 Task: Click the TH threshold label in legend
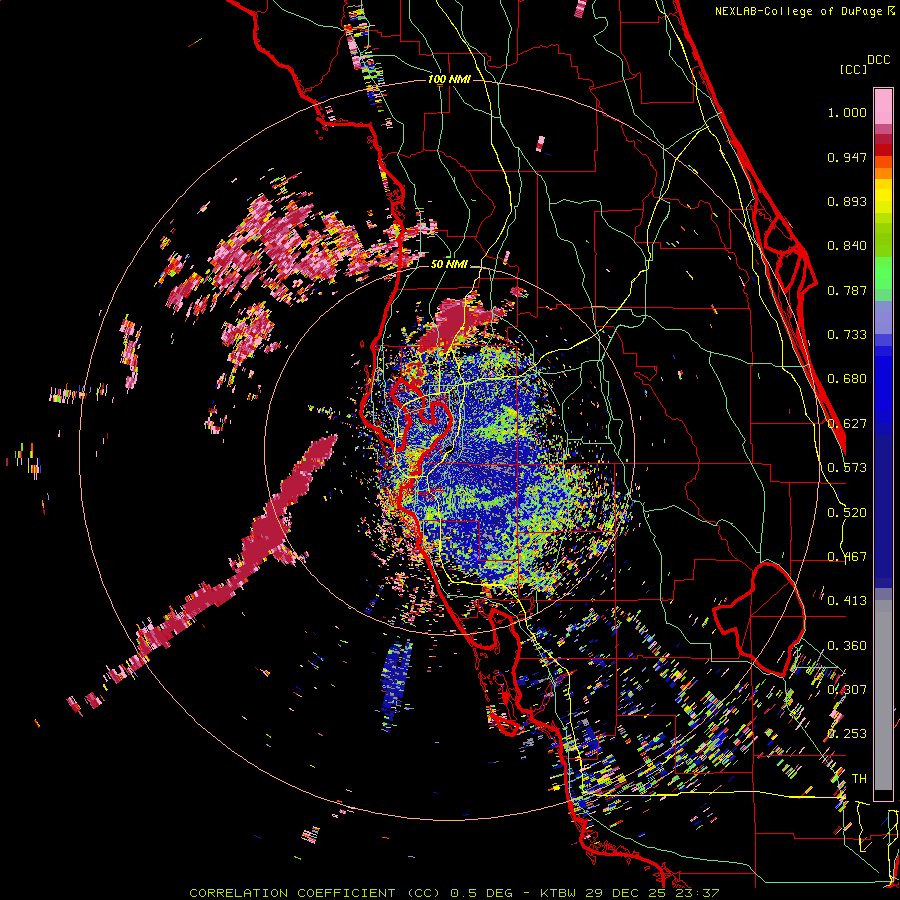click(x=859, y=779)
